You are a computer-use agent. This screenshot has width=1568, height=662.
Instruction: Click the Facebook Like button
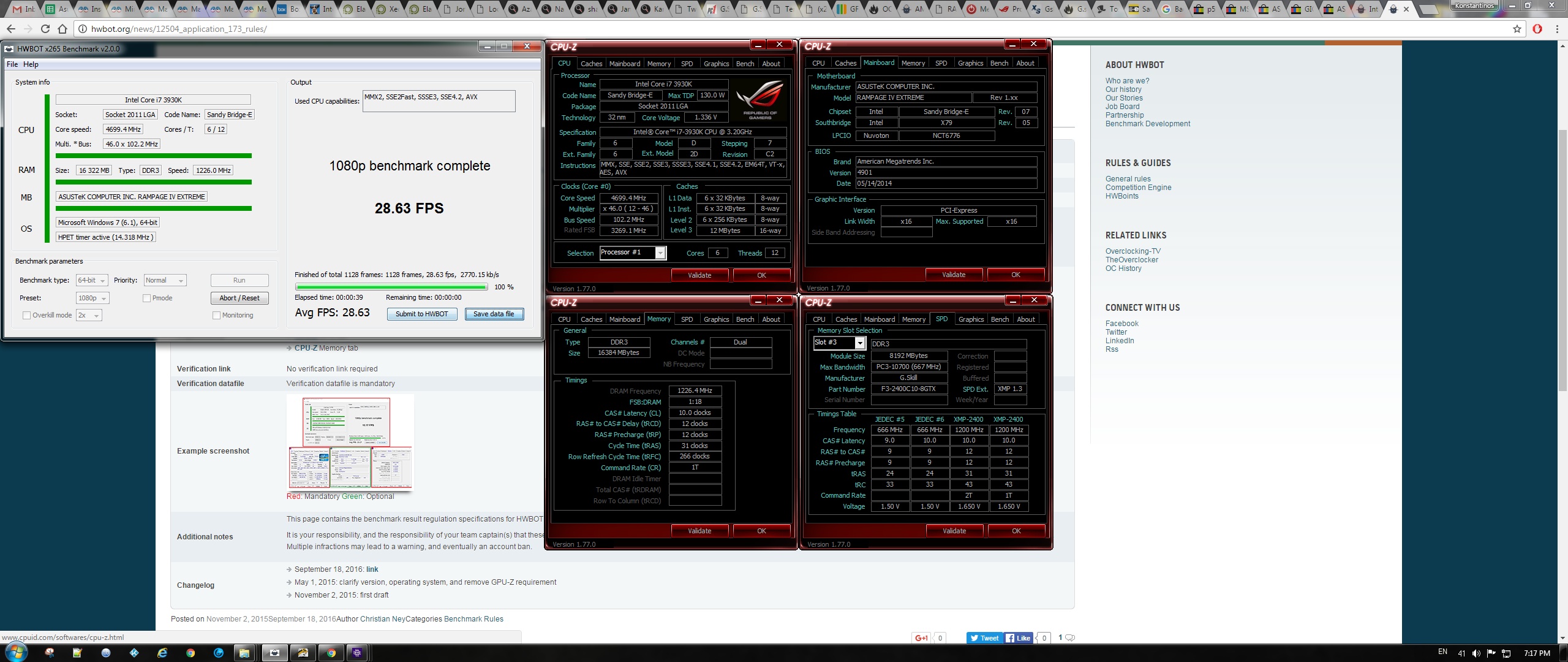[x=1018, y=638]
